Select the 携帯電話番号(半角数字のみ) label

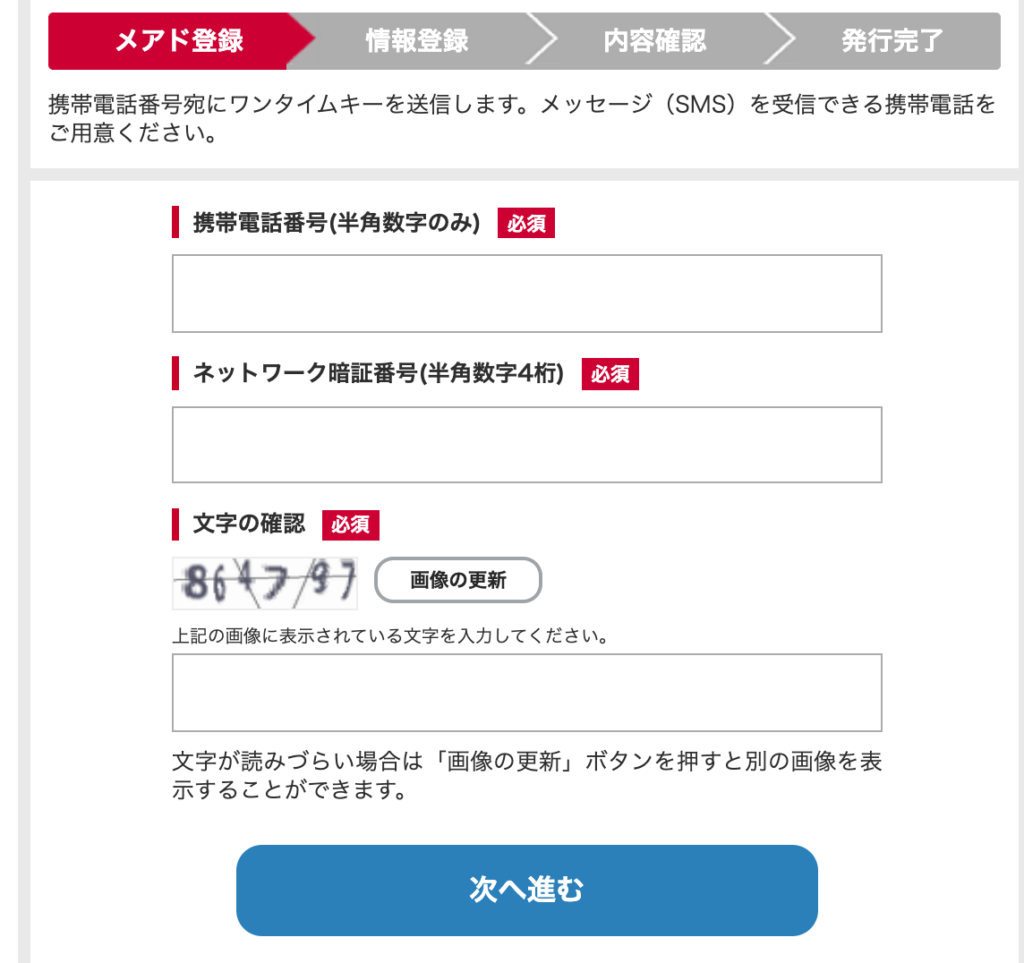pyautogui.click(x=336, y=223)
